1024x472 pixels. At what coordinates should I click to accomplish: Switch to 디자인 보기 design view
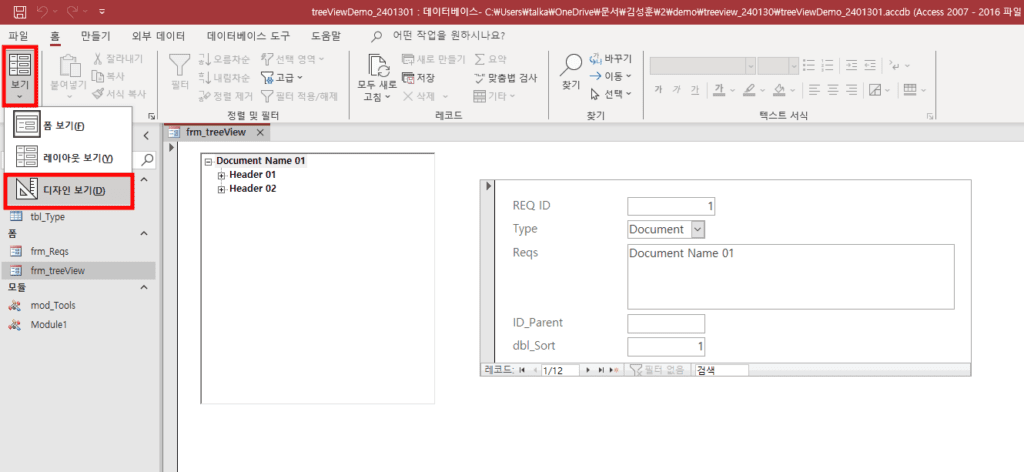[x=68, y=191]
